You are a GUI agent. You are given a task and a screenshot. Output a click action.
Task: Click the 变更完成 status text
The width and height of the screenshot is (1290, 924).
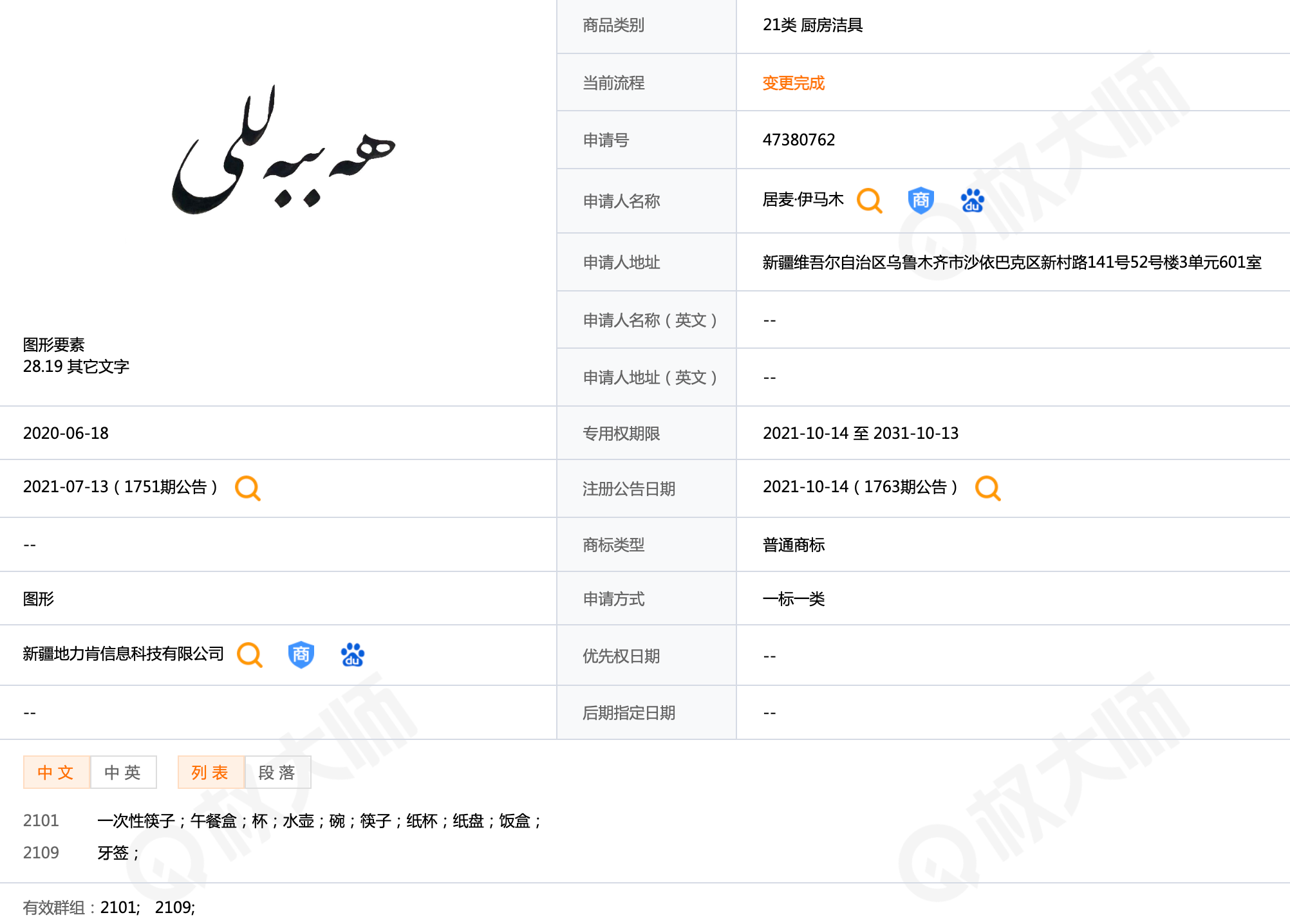pos(793,83)
